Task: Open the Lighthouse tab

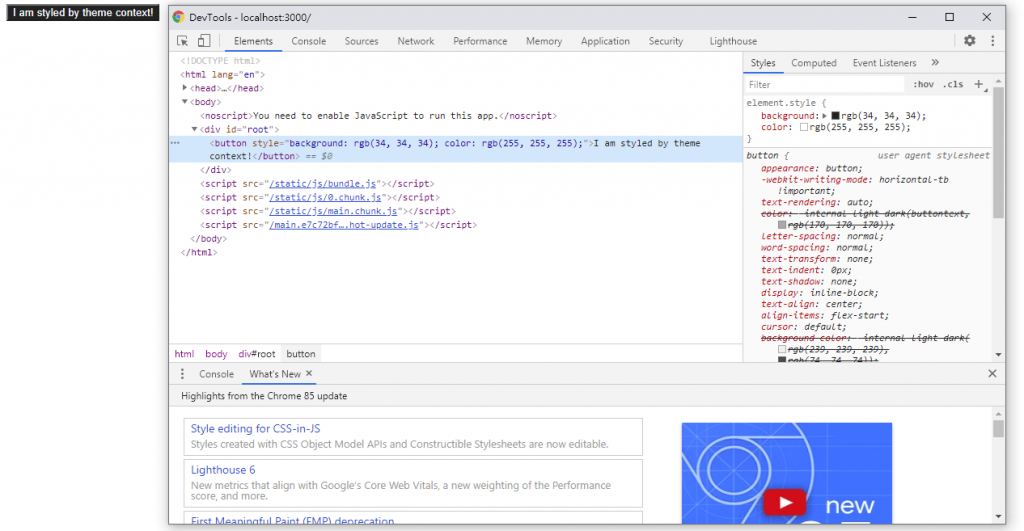Action: [x=733, y=40]
